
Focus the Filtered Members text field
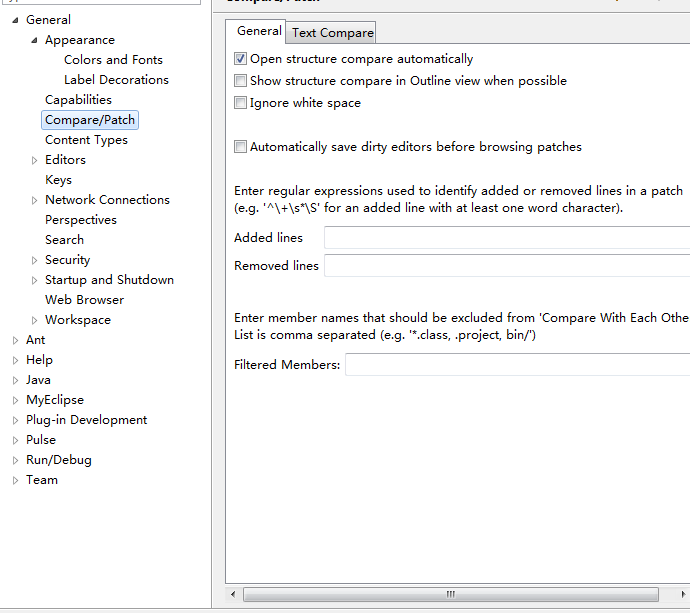pyautogui.click(x=517, y=365)
